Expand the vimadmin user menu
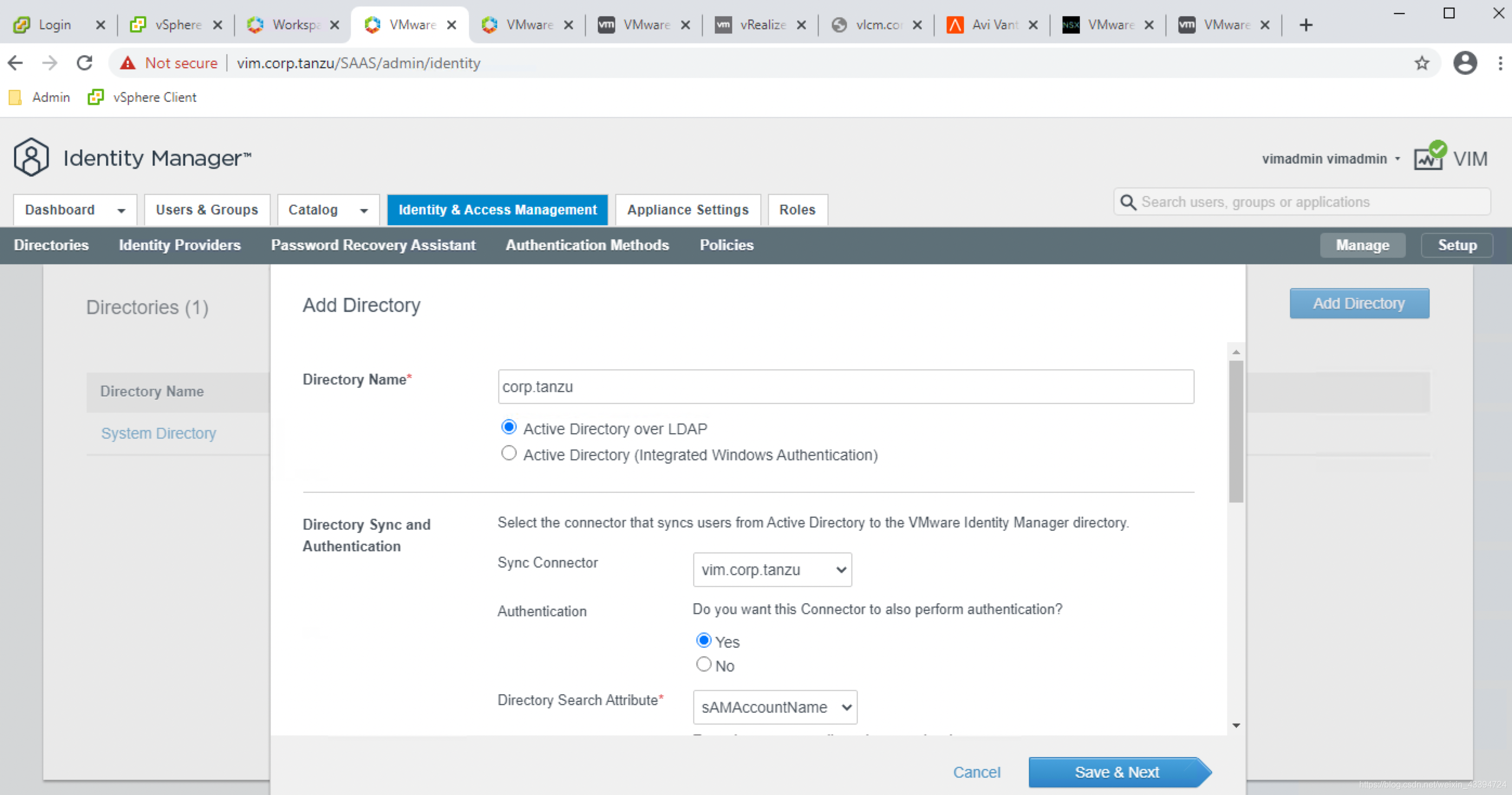 pos(1331,159)
